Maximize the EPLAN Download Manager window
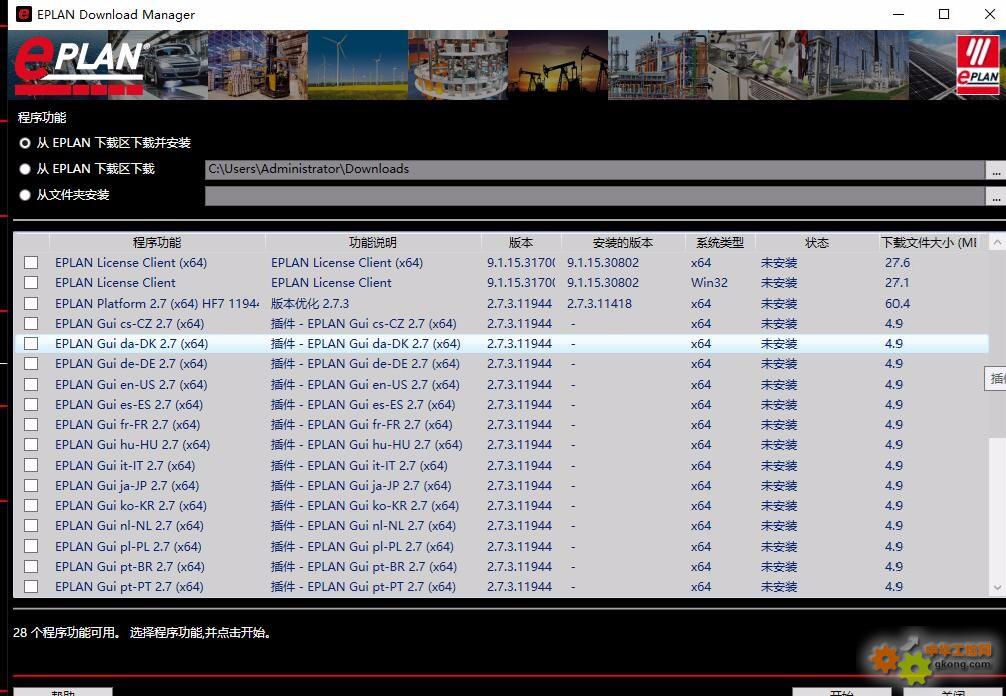1006x696 pixels. pos(944,14)
